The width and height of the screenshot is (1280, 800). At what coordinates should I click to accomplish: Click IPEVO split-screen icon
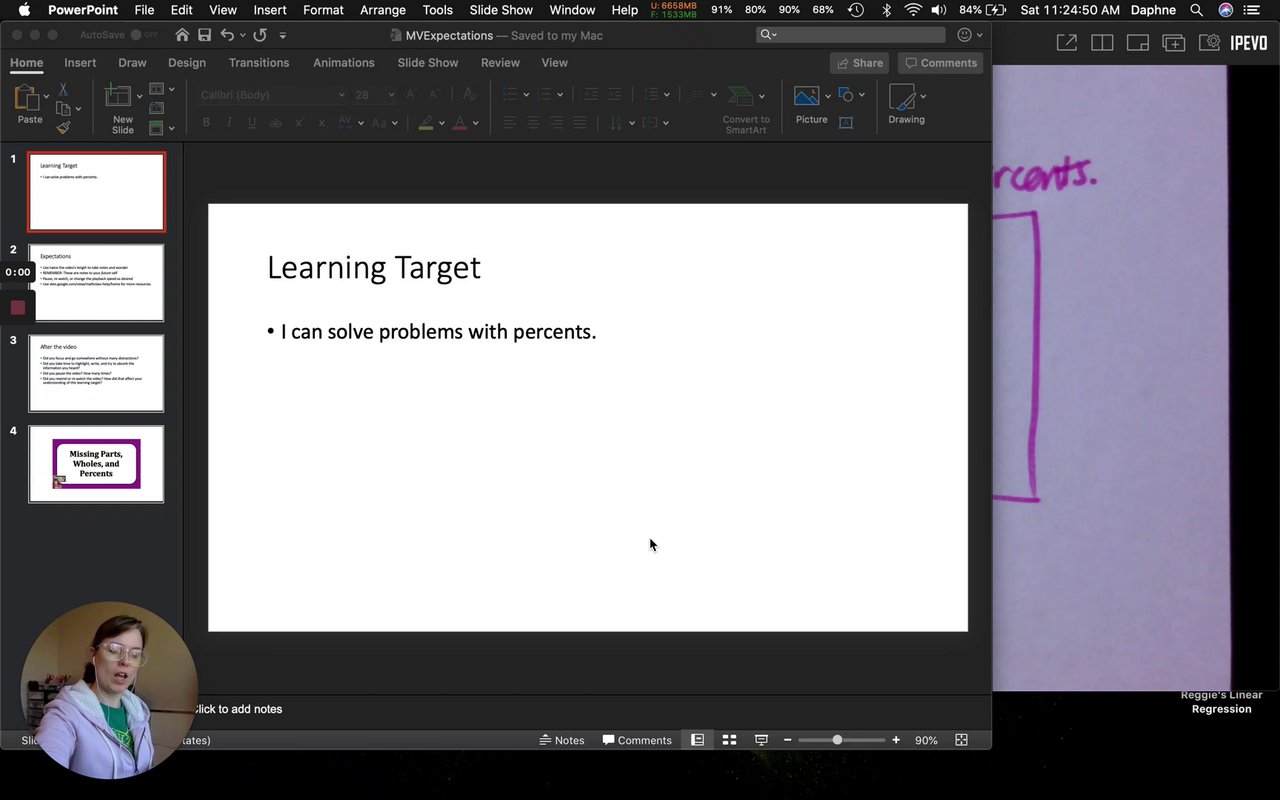(x=1102, y=43)
